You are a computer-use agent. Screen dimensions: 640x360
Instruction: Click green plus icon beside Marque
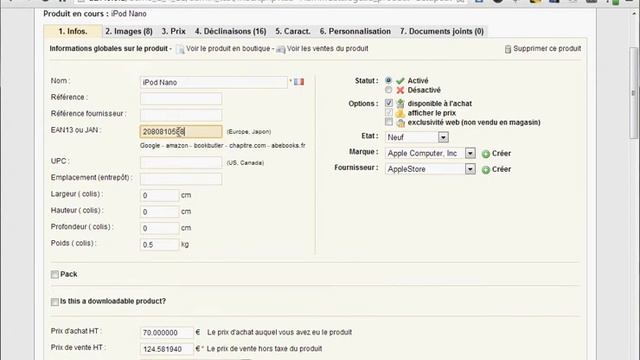tap(486, 154)
